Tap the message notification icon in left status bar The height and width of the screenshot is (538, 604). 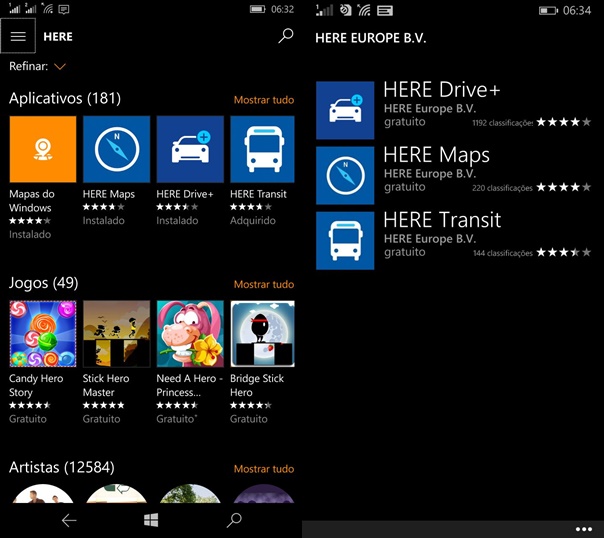click(64, 9)
